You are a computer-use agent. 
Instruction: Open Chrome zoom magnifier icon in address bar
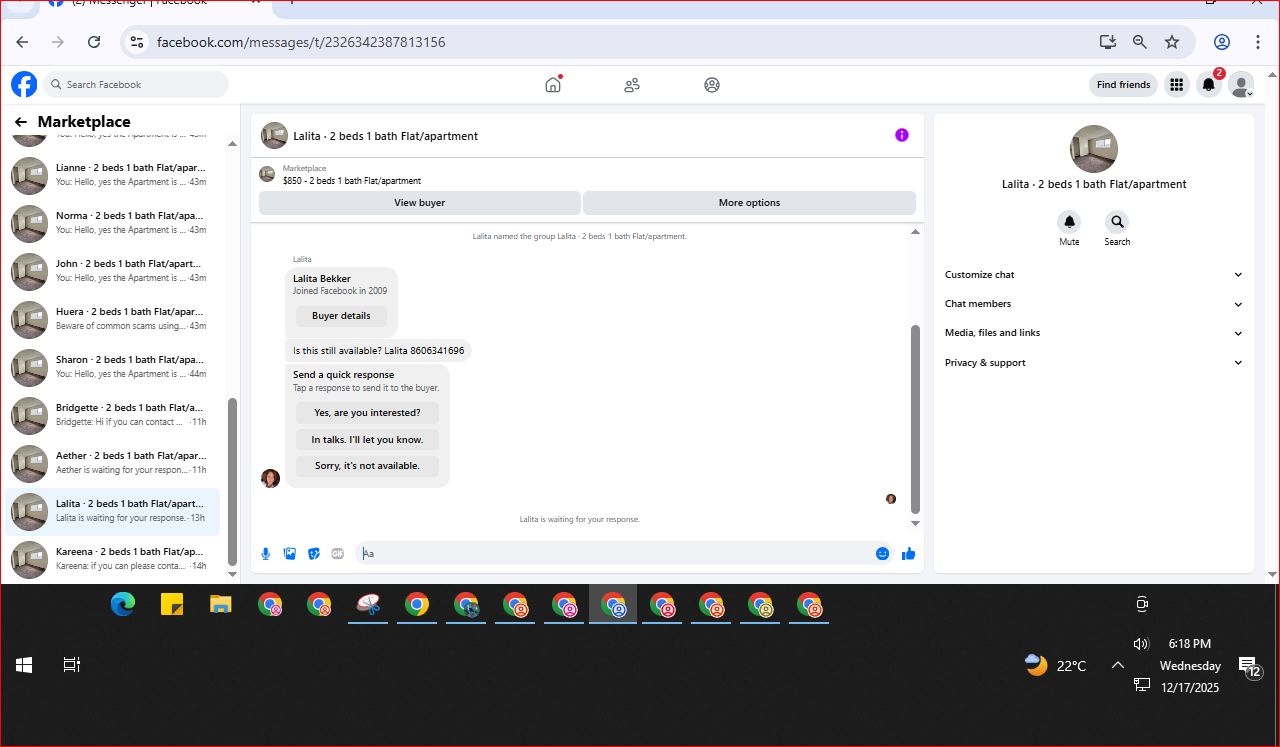coord(1140,42)
